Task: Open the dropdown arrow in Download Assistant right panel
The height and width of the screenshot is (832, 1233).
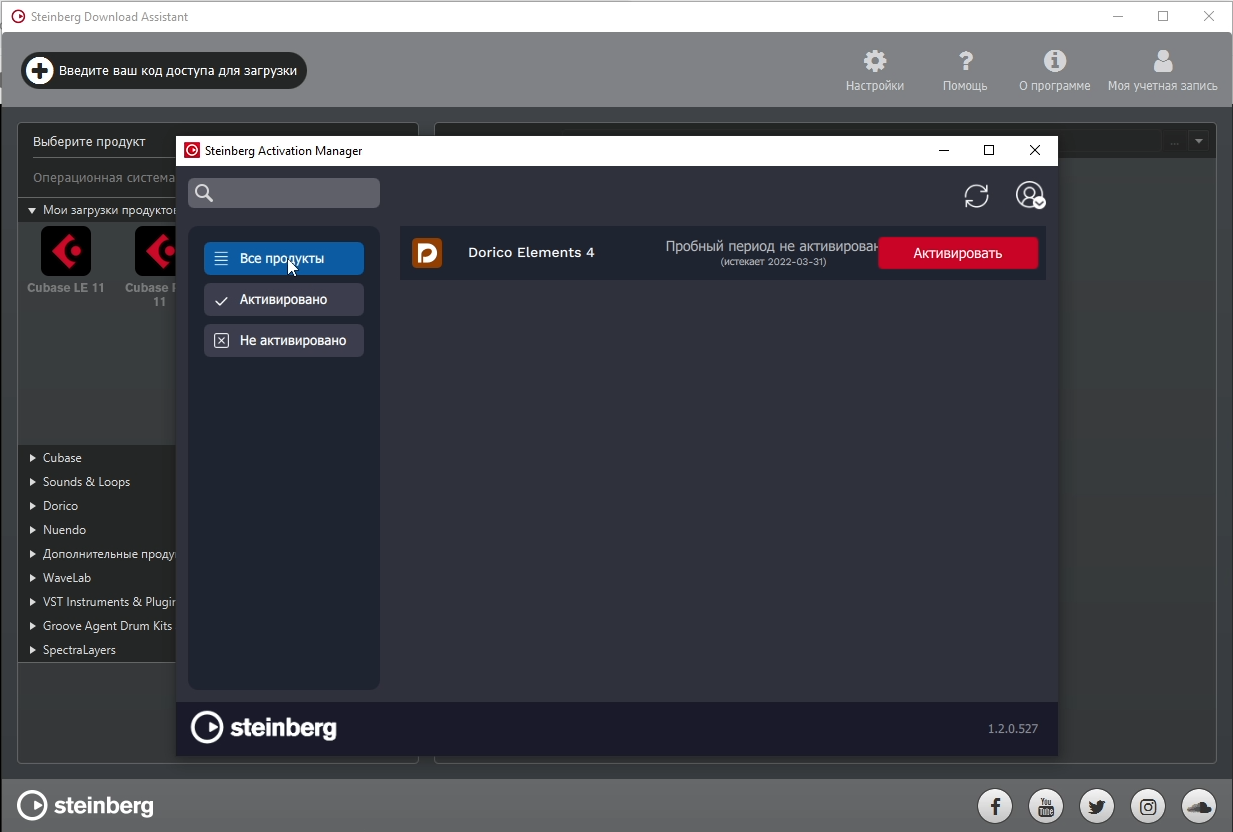Action: point(1200,142)
